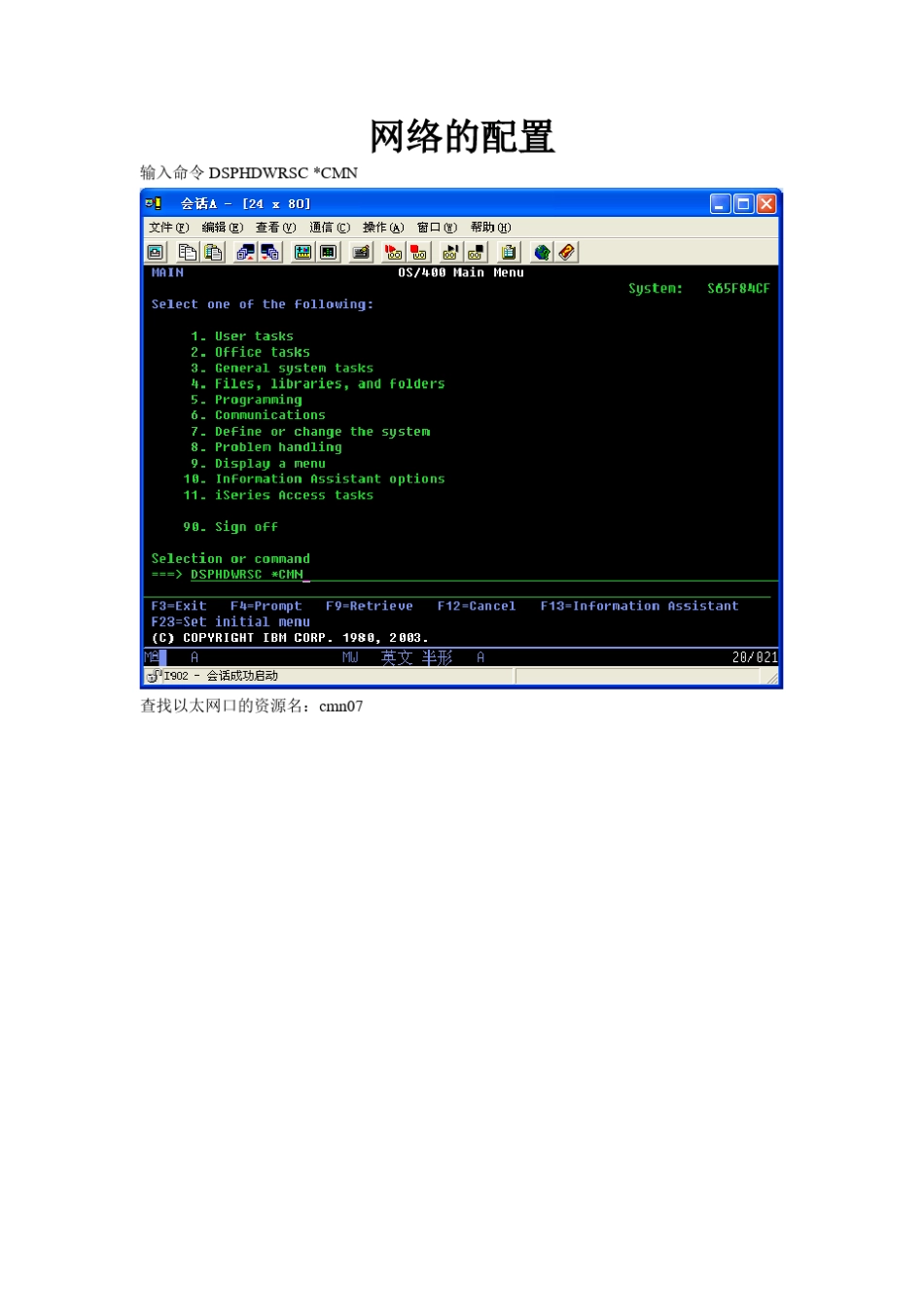Click the Print Screen toolbar icon

[156, 252]
